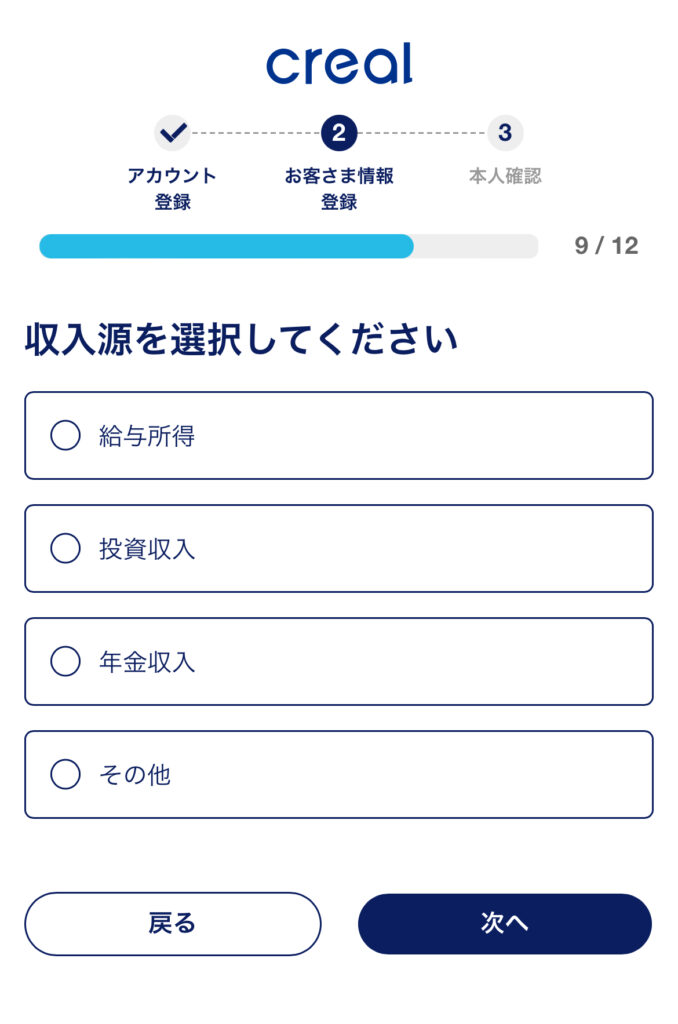Click the お客さま情報登録 step label

[x=339, y=187]
